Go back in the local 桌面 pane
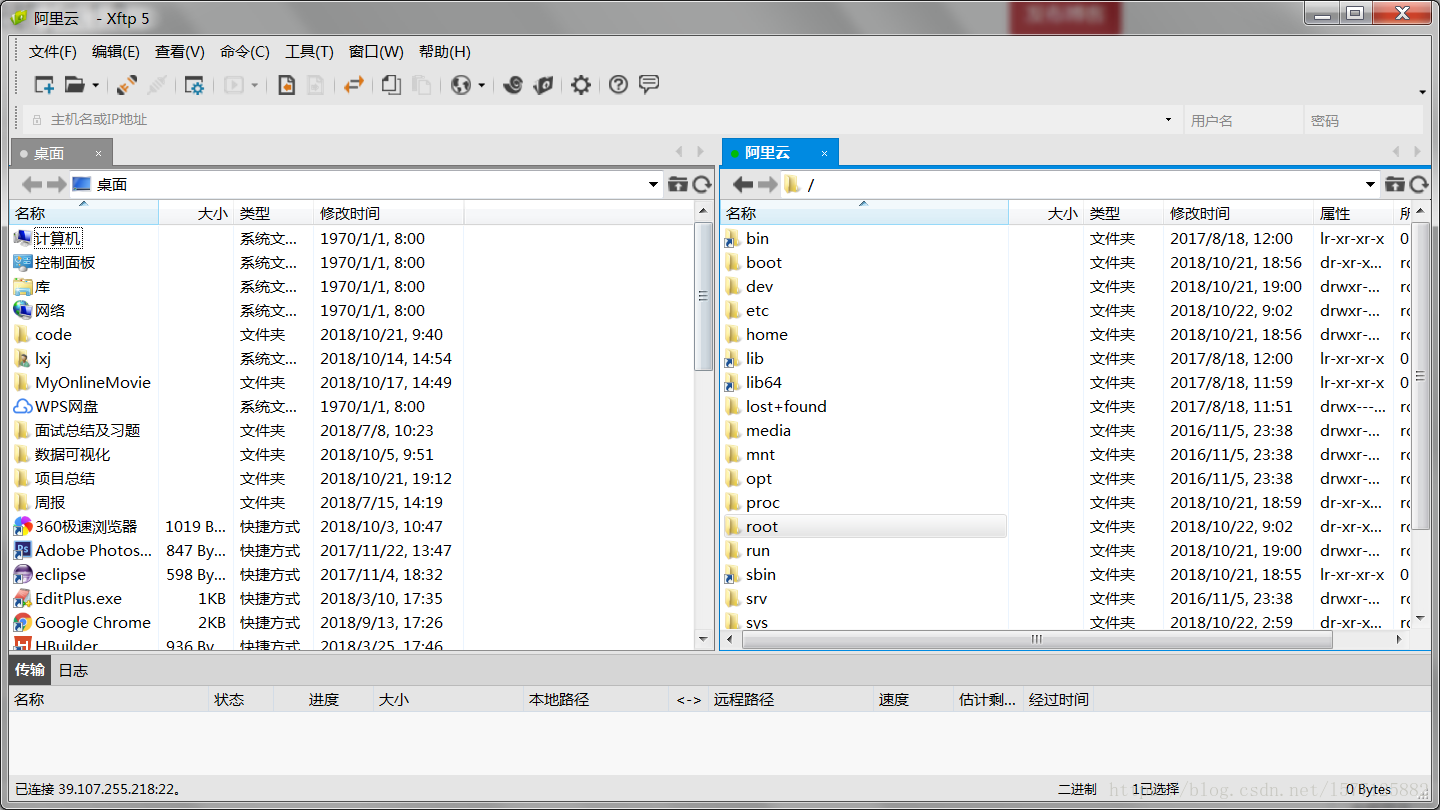Screen dimensions: 1440x810 click(x=32, y=184)
